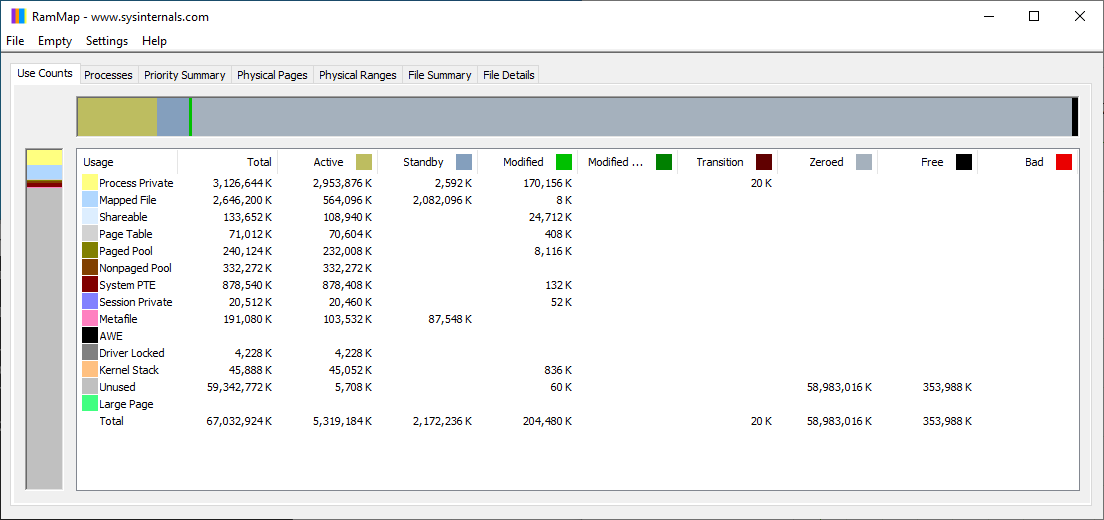Screen dimensions: 1104x520
Task: Click the Kernel Stack orange swatch
Action: coord(89,370)
